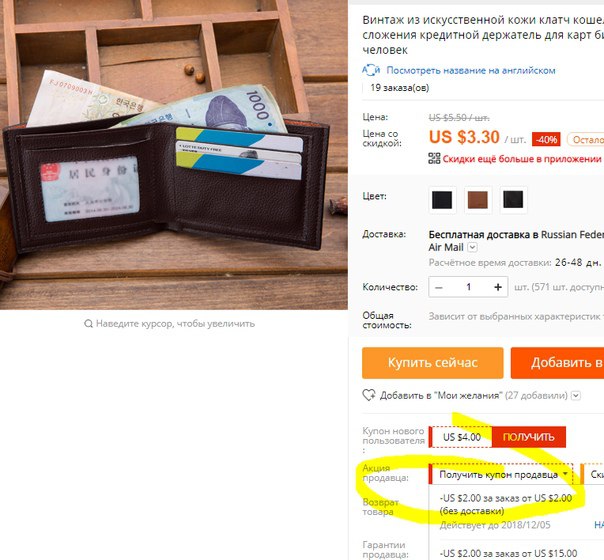This screenshot has width=604, height=560.
Task: Increase quantity with the plus button
Action: tap(498, 287)
